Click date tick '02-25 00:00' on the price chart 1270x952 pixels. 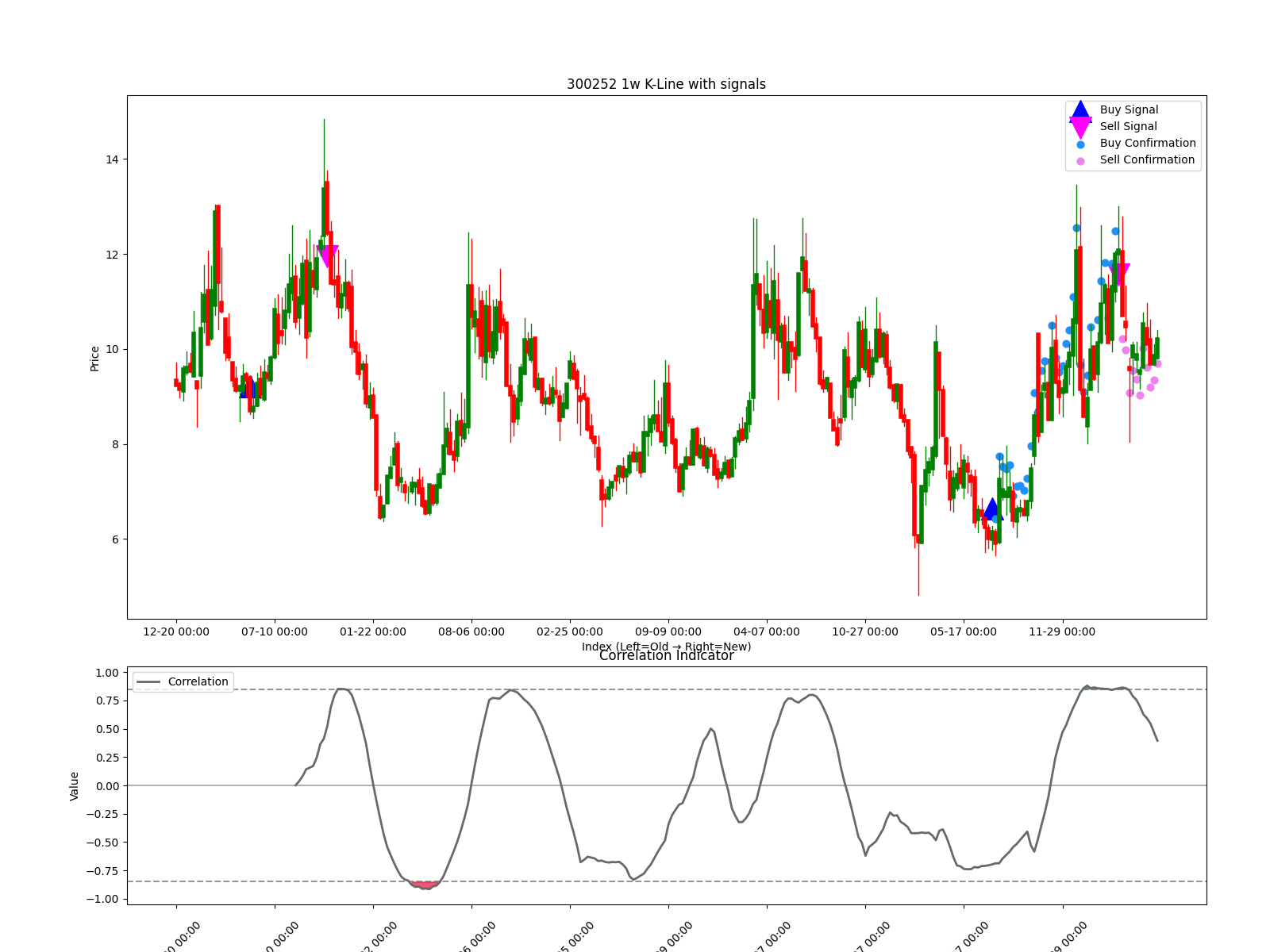(x=570, y=631)
